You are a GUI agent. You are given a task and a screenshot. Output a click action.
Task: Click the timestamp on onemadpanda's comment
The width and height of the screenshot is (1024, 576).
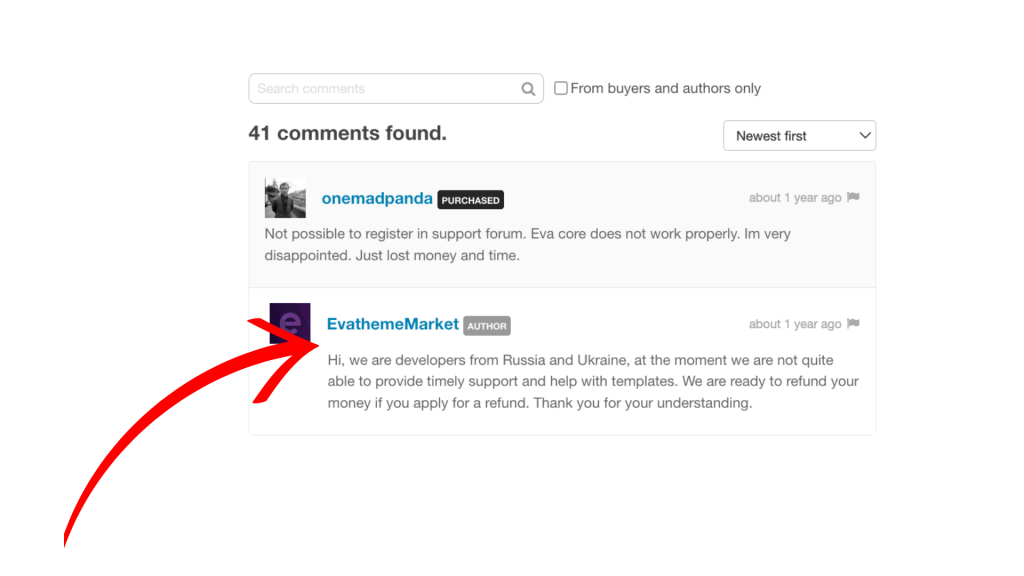[795, 198]
